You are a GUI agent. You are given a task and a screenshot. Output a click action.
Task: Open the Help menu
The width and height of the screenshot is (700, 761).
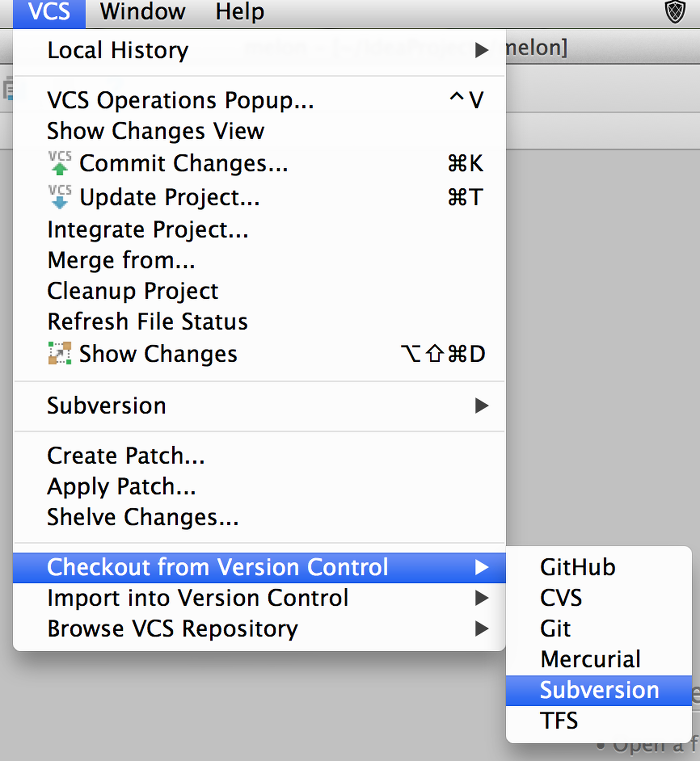pyautogui.click(x=240, y=12)
